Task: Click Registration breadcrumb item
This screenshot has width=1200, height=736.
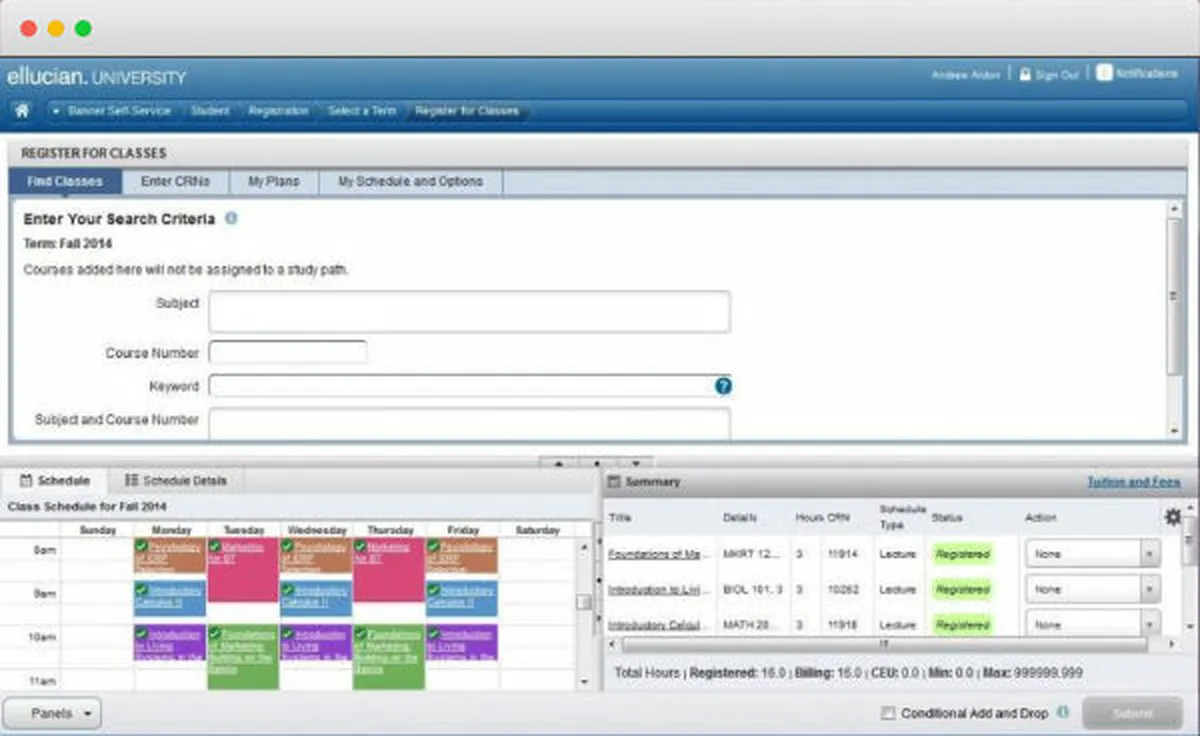Action: point(278,111)
